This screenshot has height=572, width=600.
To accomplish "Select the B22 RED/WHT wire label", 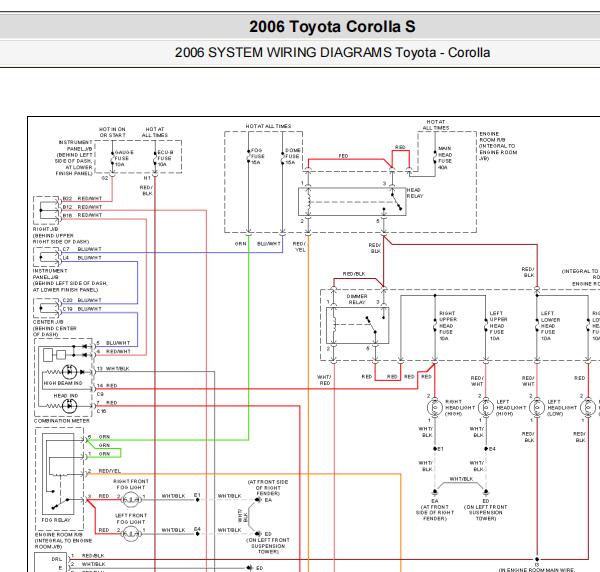I will 82,198.
